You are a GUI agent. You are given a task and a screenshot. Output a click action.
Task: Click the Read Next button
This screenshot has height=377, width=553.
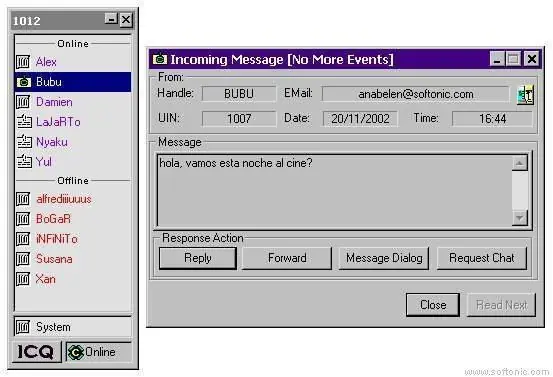pos(502,305)
